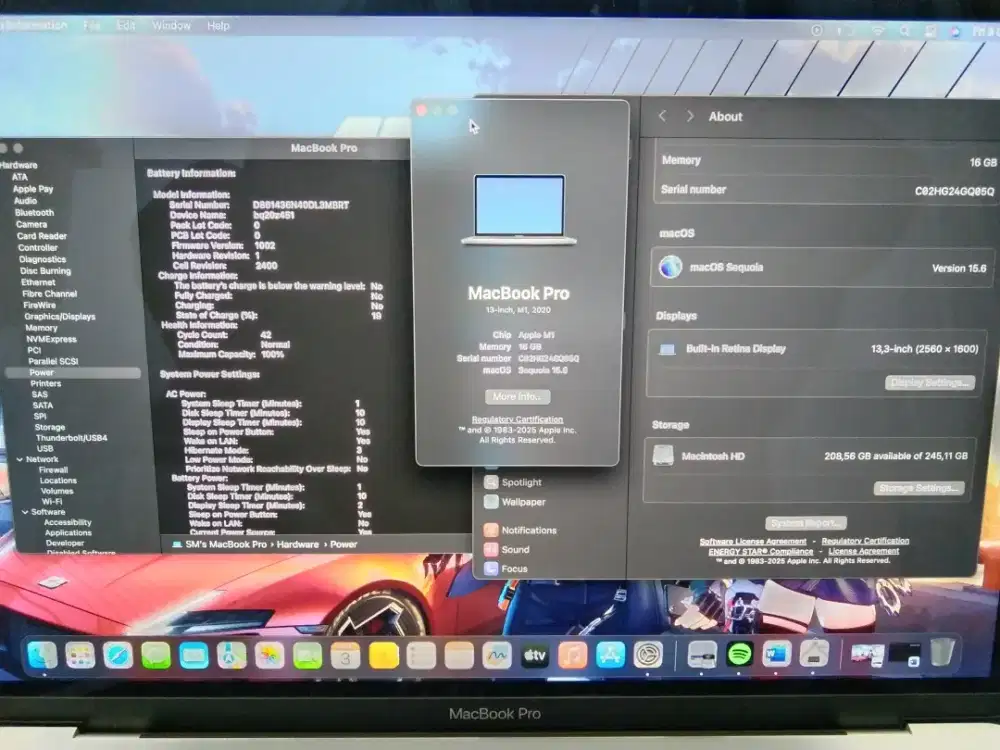Open Spotify from the dock
This screenshot has width=1000, height=750.
pyautogui.click(x=739, y=655)
